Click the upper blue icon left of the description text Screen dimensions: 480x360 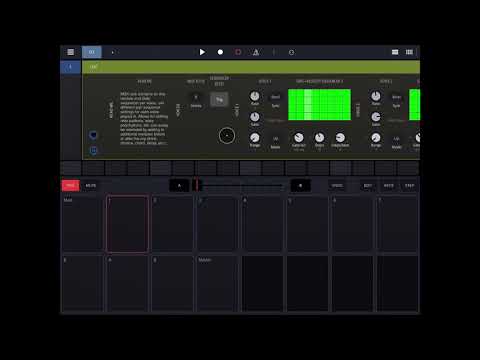click(x=93, y=135)
